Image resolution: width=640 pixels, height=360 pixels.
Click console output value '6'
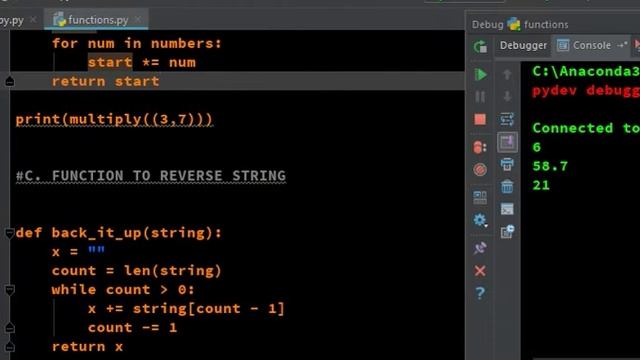pos(536,147)
